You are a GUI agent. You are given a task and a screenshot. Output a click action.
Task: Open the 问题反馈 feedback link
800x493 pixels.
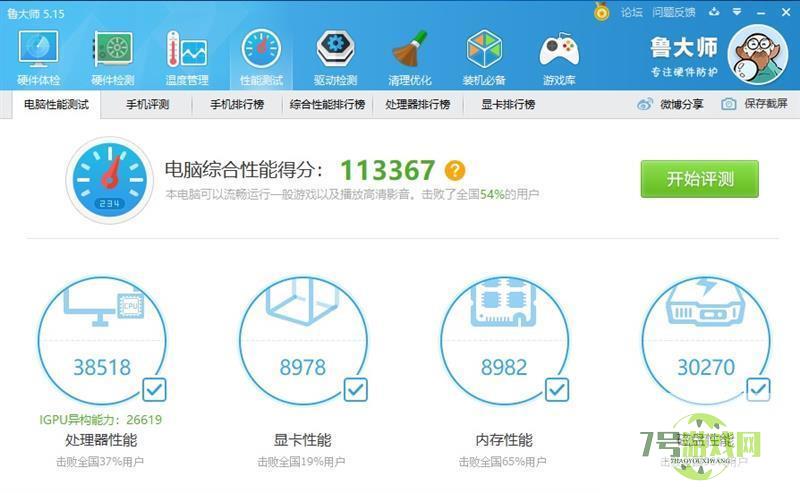click(674, 12)
